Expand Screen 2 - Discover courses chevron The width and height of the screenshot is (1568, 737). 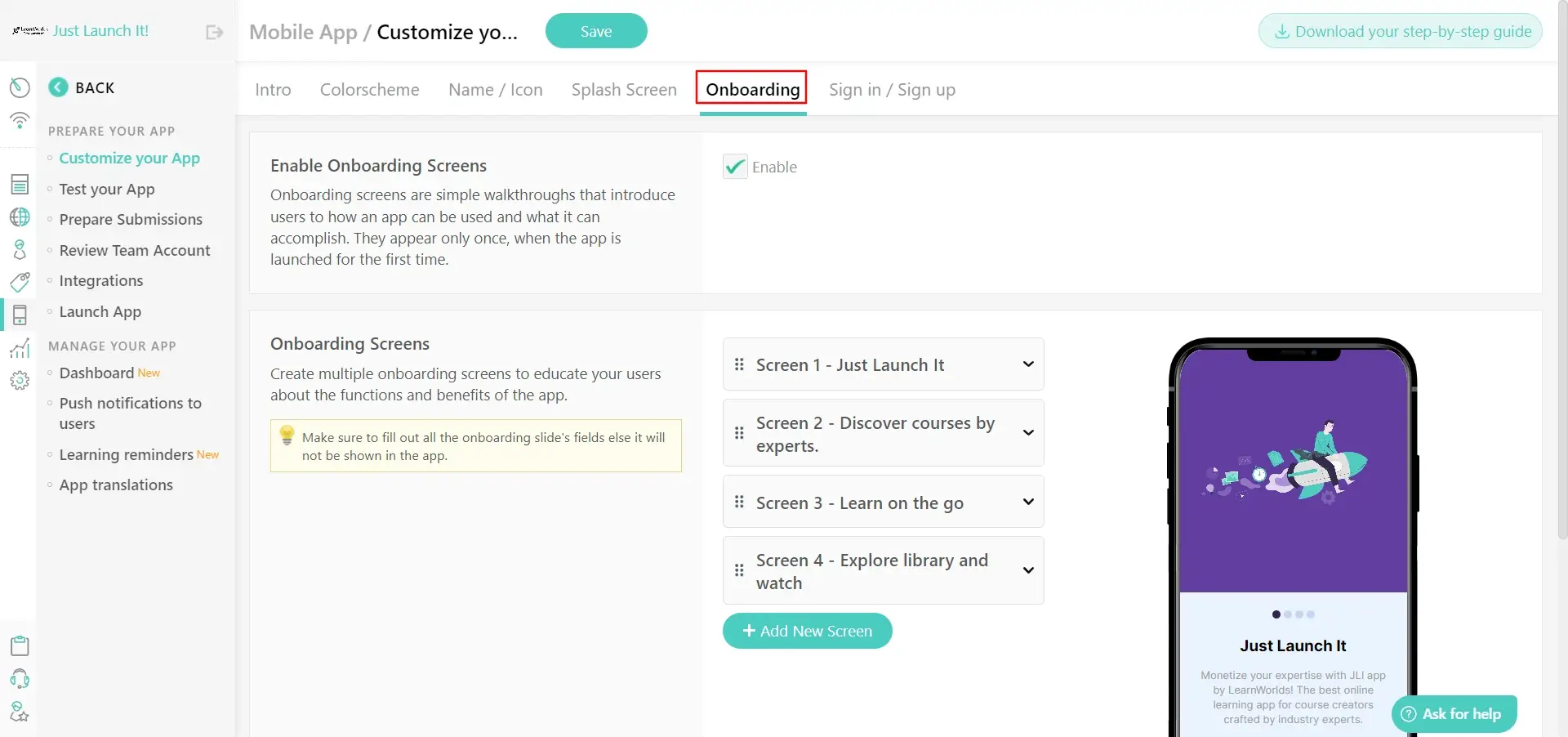[1028, 432]
